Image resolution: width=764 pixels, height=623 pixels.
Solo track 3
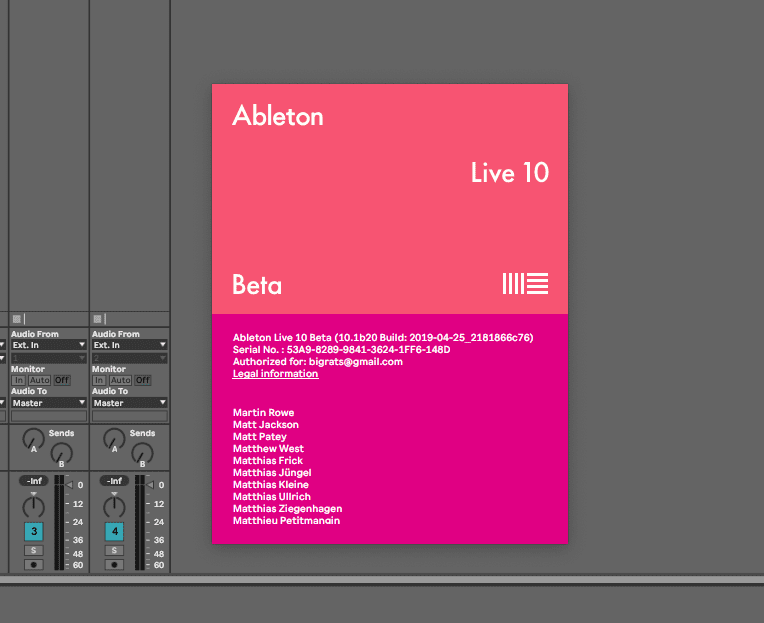tap(34, 550)
